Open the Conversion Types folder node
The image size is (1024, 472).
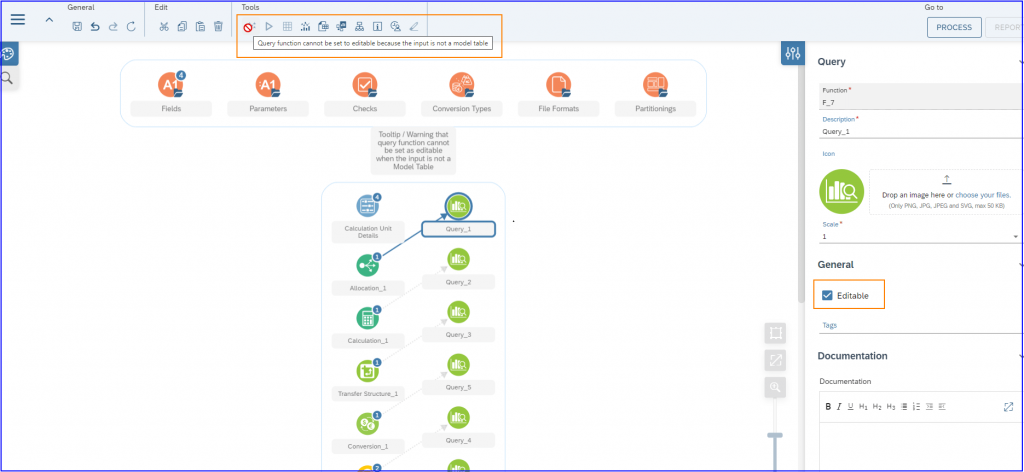462,85
